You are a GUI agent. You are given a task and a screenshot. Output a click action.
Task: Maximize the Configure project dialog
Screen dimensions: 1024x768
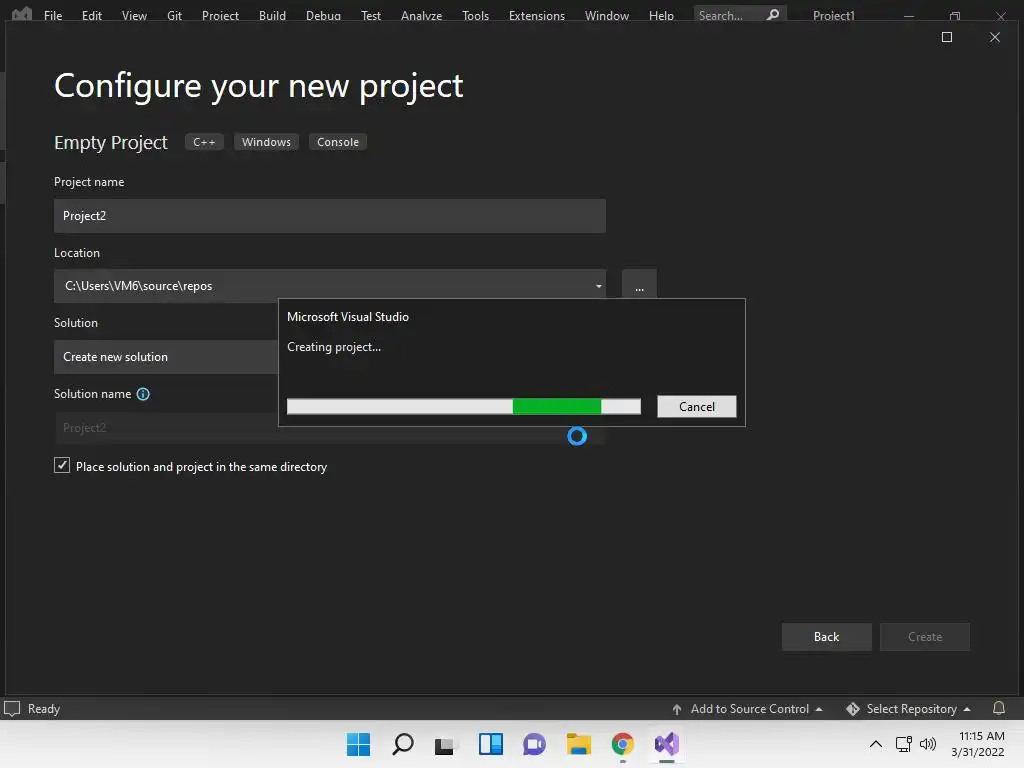coord(946,37)
